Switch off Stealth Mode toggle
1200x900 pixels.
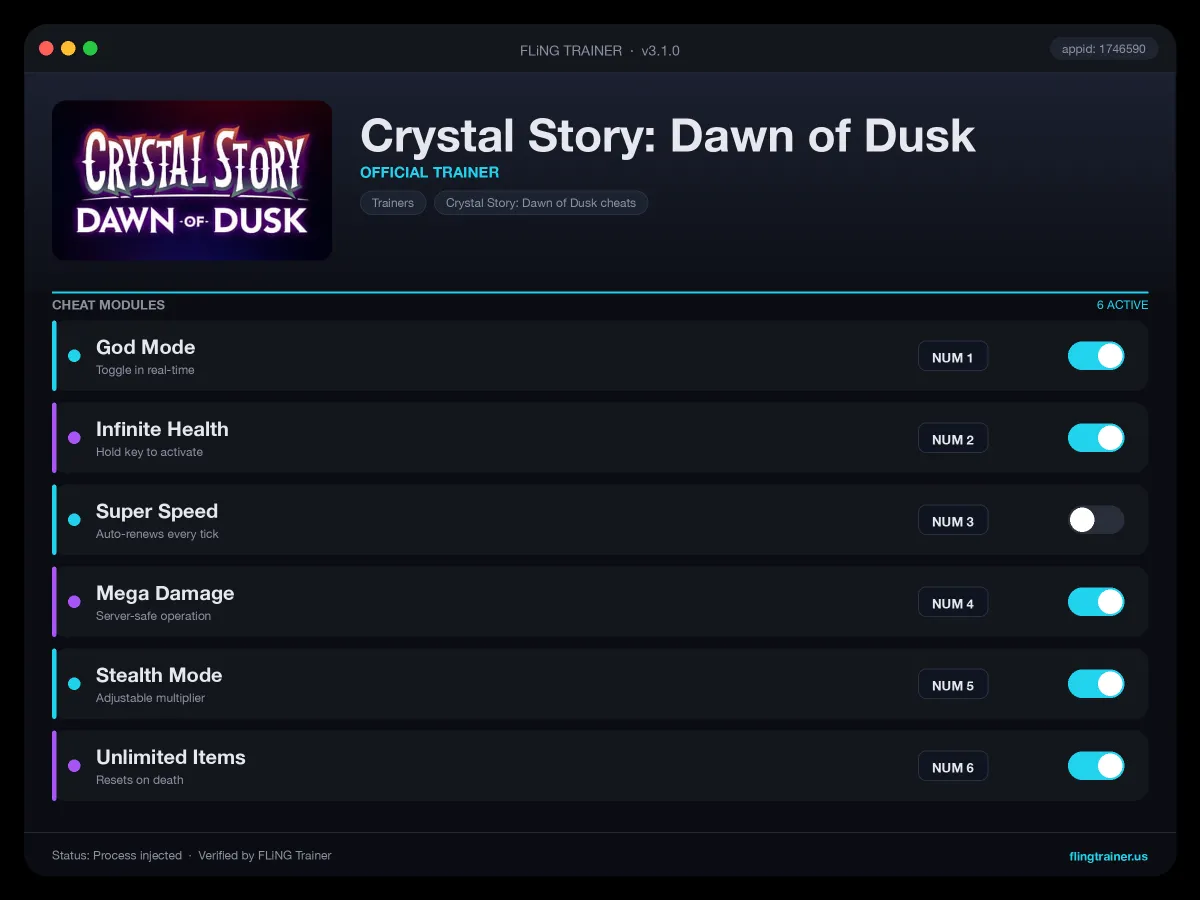[1096, 684]
